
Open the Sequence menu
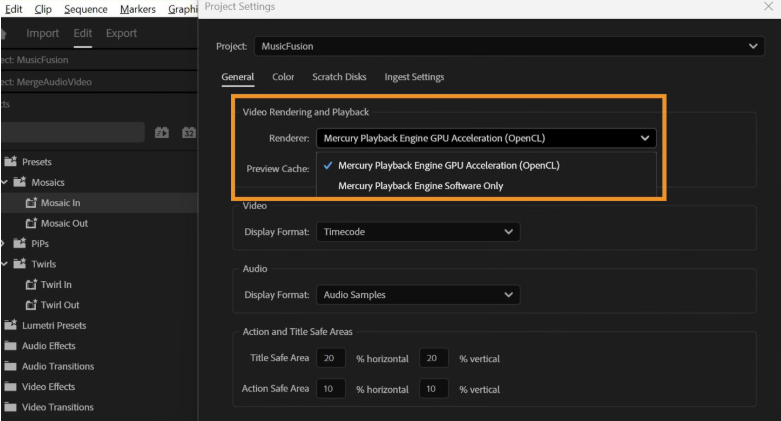[x=86, y=9]
